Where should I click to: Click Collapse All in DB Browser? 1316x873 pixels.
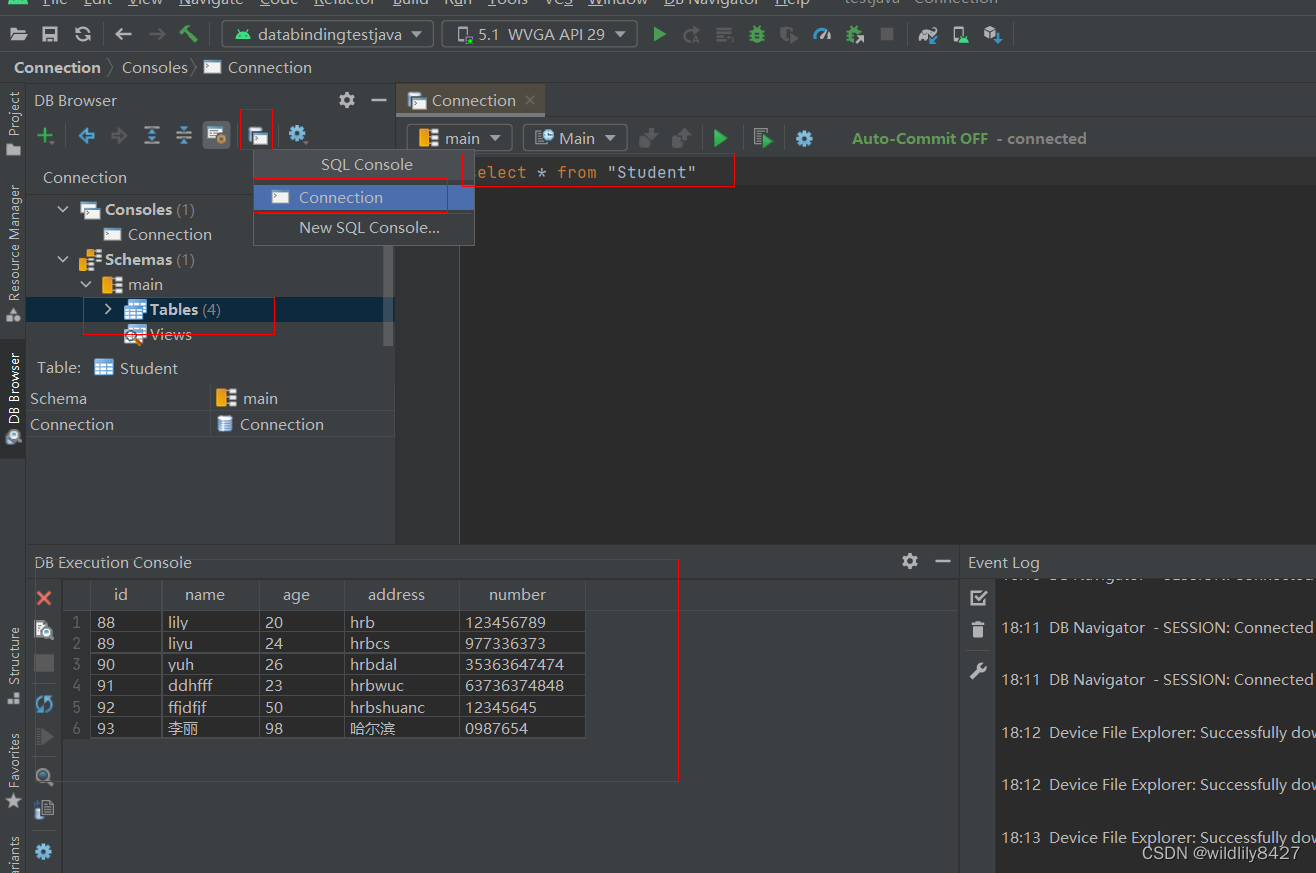pos(184,135)
